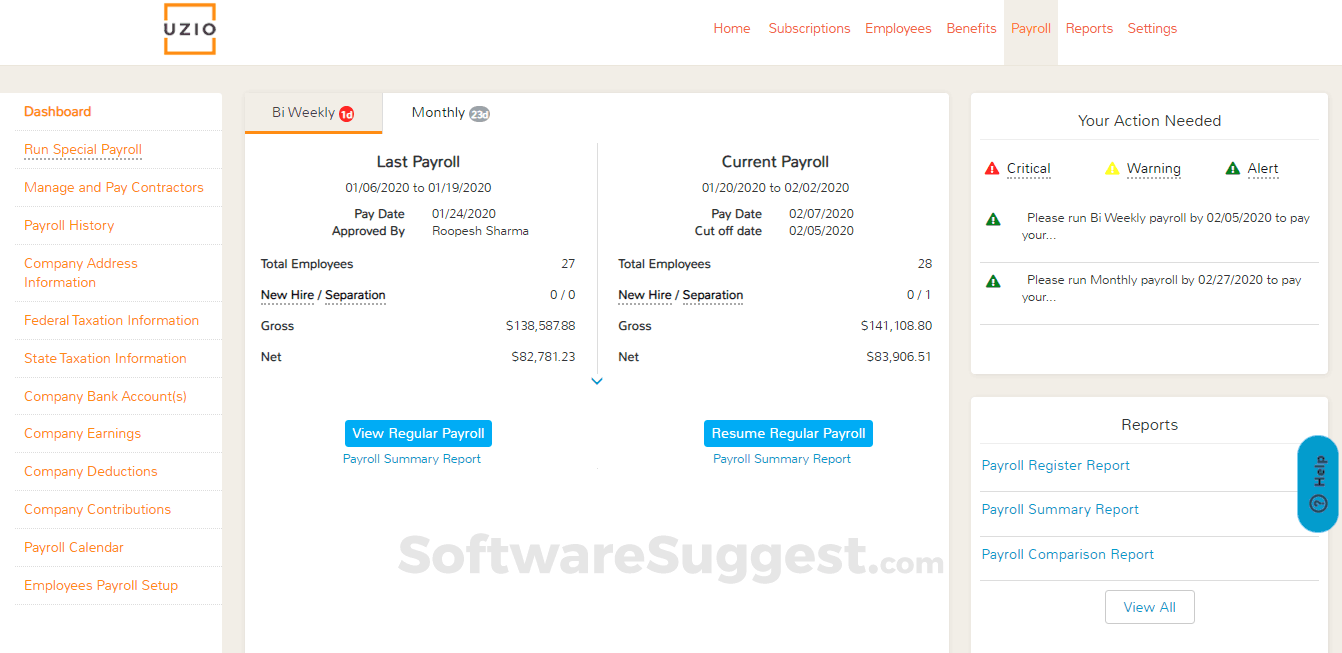The image size is (1342, 653).
Task: Click the Resume Regular Payroll button
Action: [x=788, y=433]
